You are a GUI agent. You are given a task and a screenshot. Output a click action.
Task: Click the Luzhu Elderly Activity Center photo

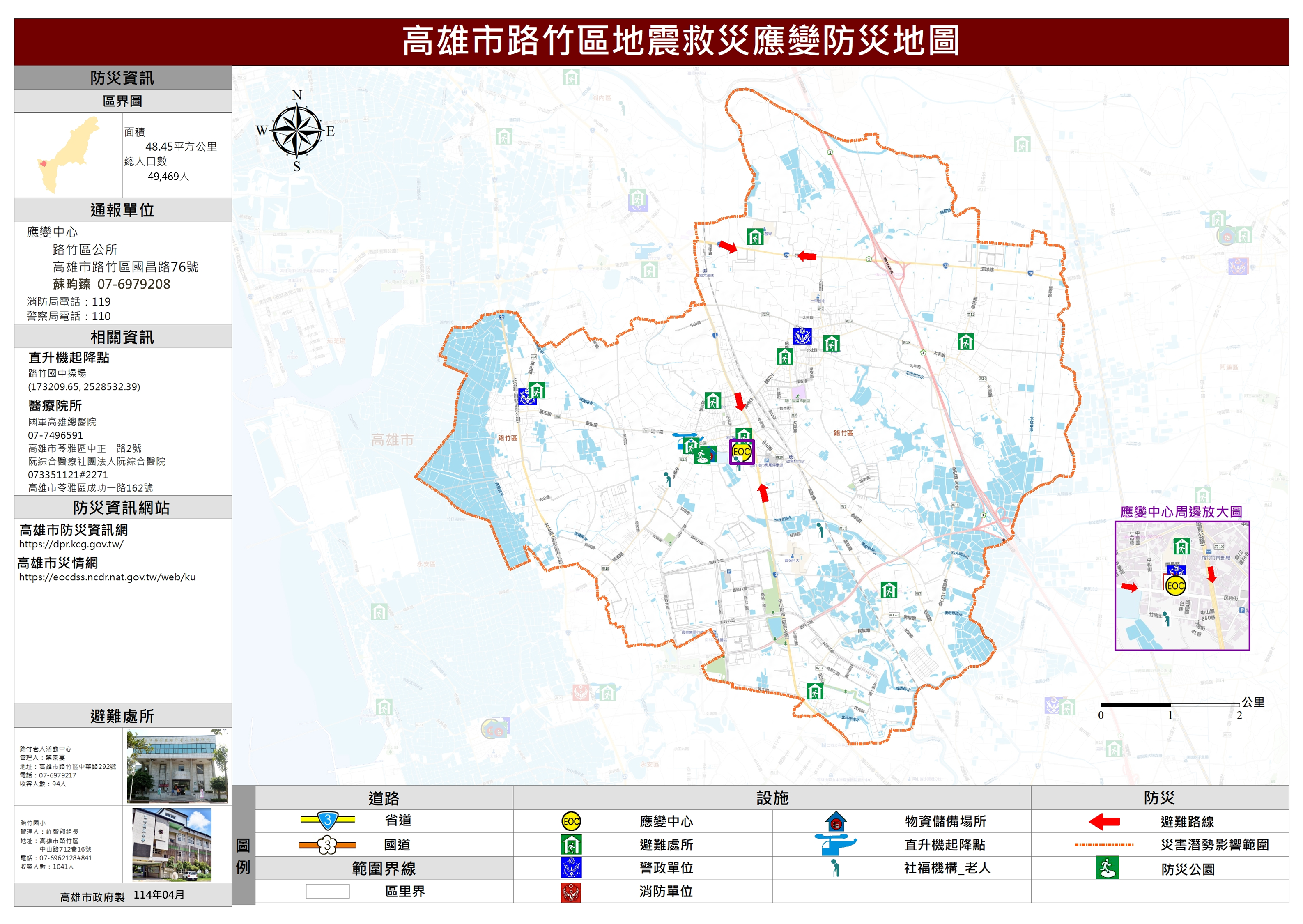click(x=177, y=766)
